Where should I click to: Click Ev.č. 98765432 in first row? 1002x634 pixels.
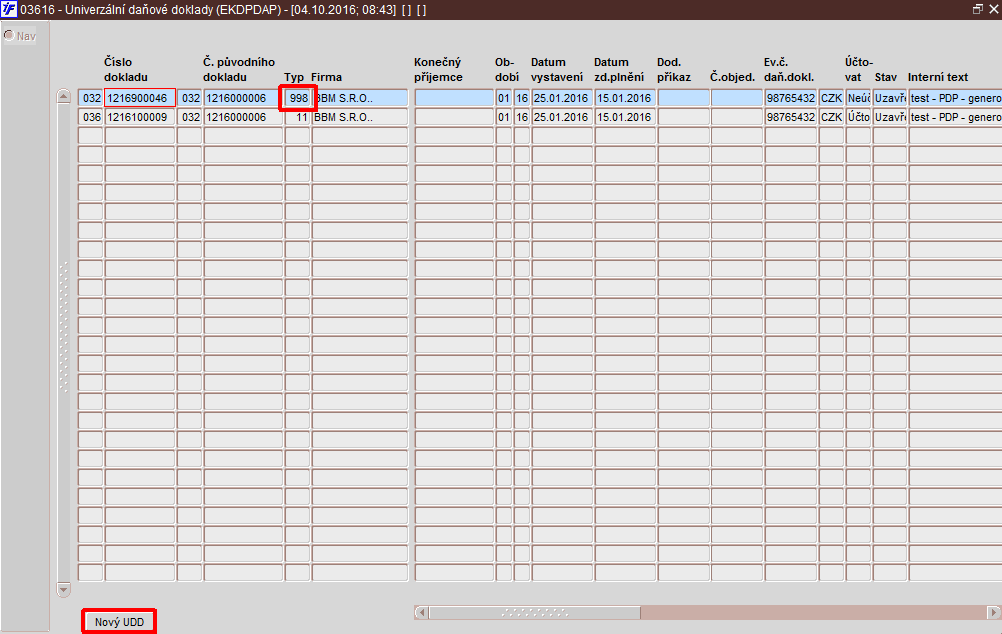point(791,98)
